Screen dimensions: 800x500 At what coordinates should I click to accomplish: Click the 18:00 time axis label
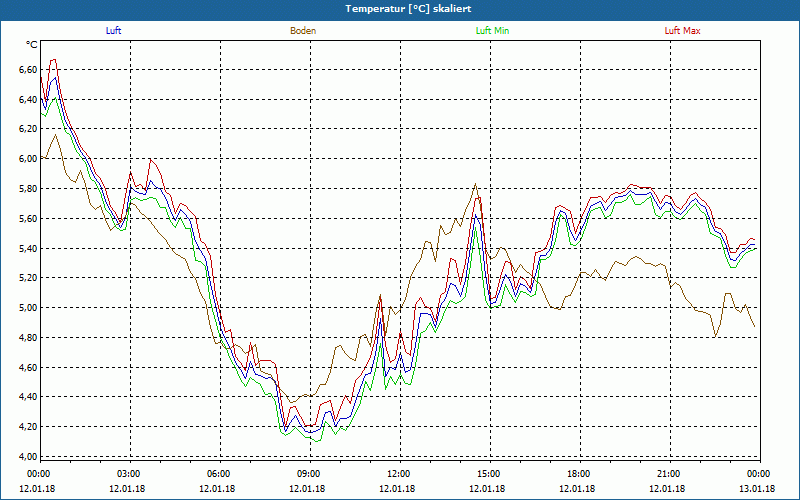(577, 474)
